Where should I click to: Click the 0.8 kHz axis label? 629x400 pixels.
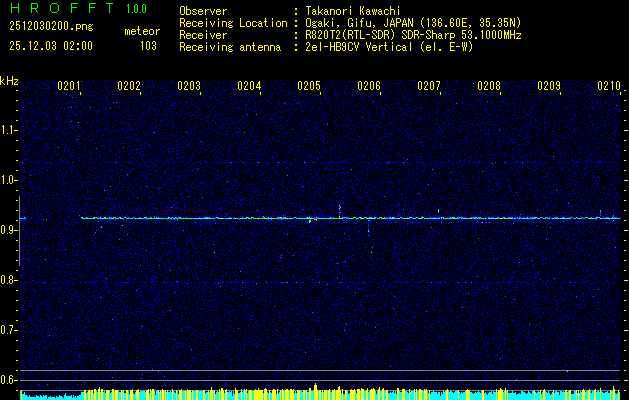[x=9, y=280]
